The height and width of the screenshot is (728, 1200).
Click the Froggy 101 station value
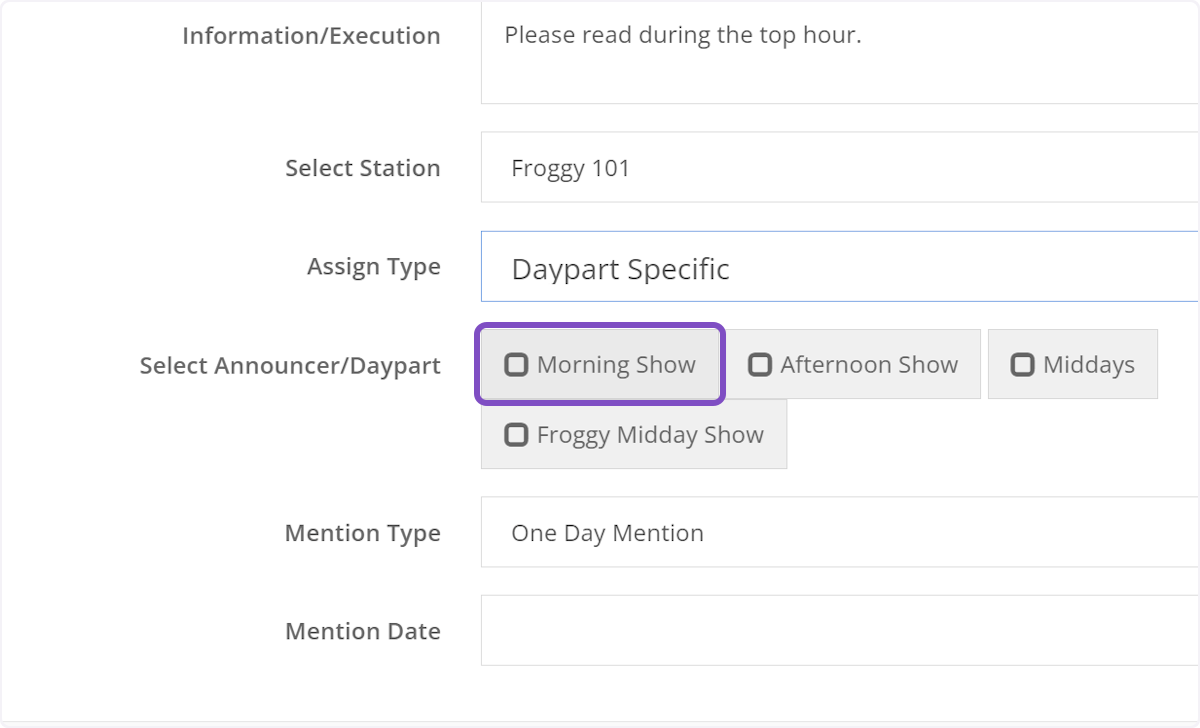(x=570, y=167)
